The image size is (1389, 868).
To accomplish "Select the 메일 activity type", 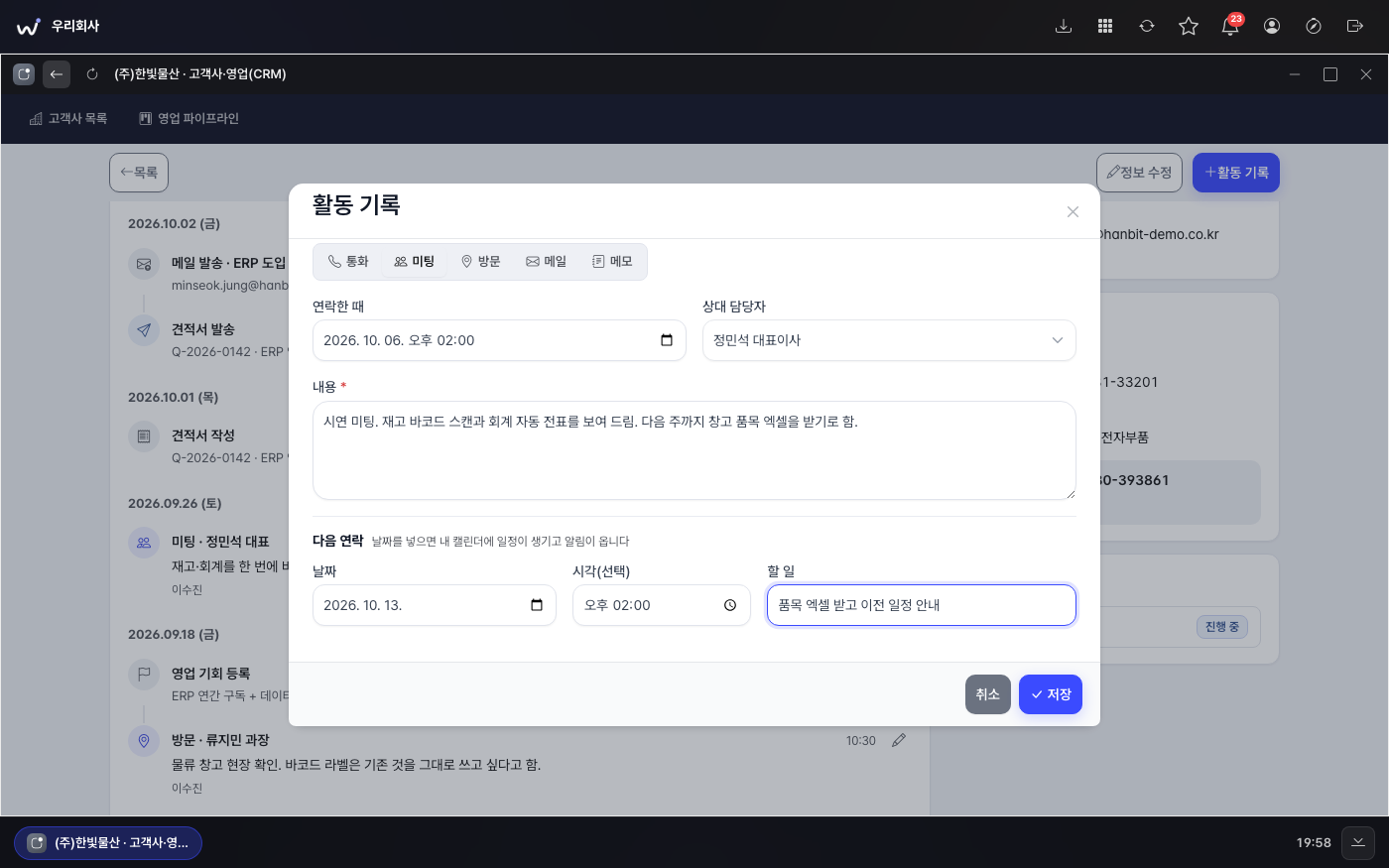I will (547, 262).
